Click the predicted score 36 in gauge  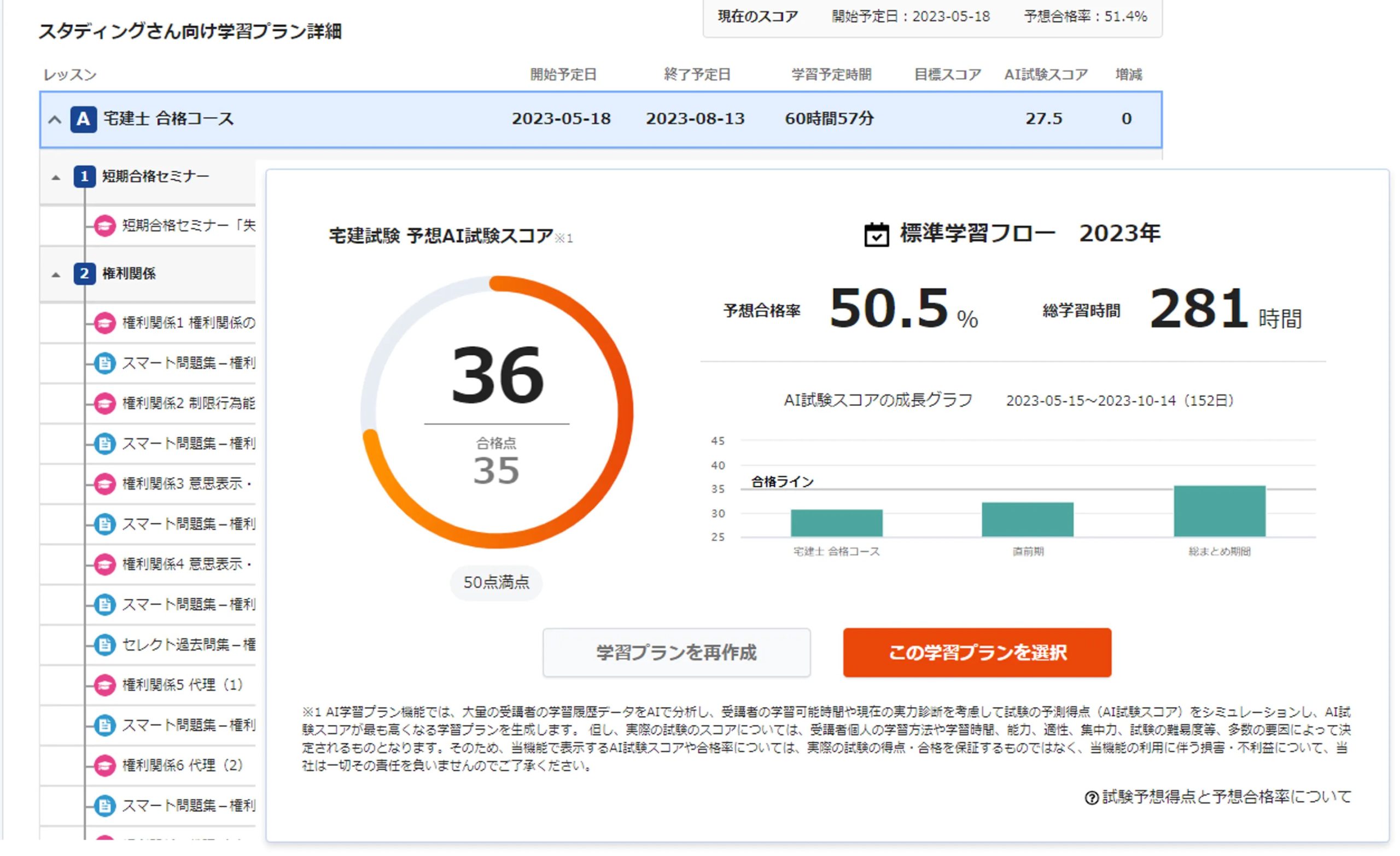point(498,376)
